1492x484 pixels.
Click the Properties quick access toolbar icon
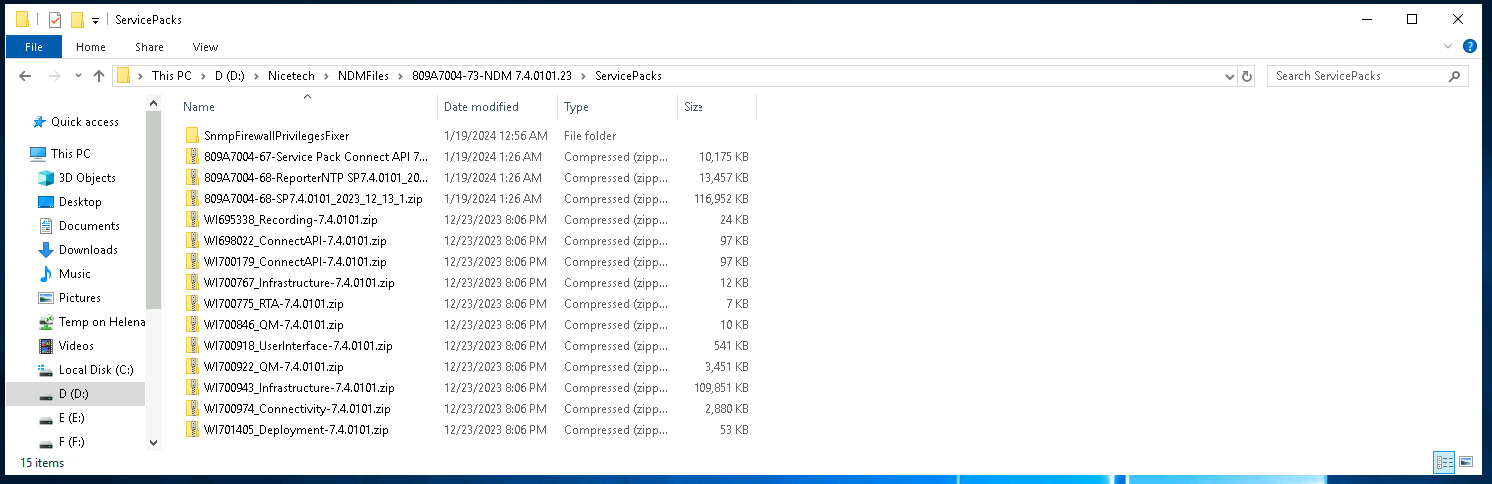click(55, 20)
